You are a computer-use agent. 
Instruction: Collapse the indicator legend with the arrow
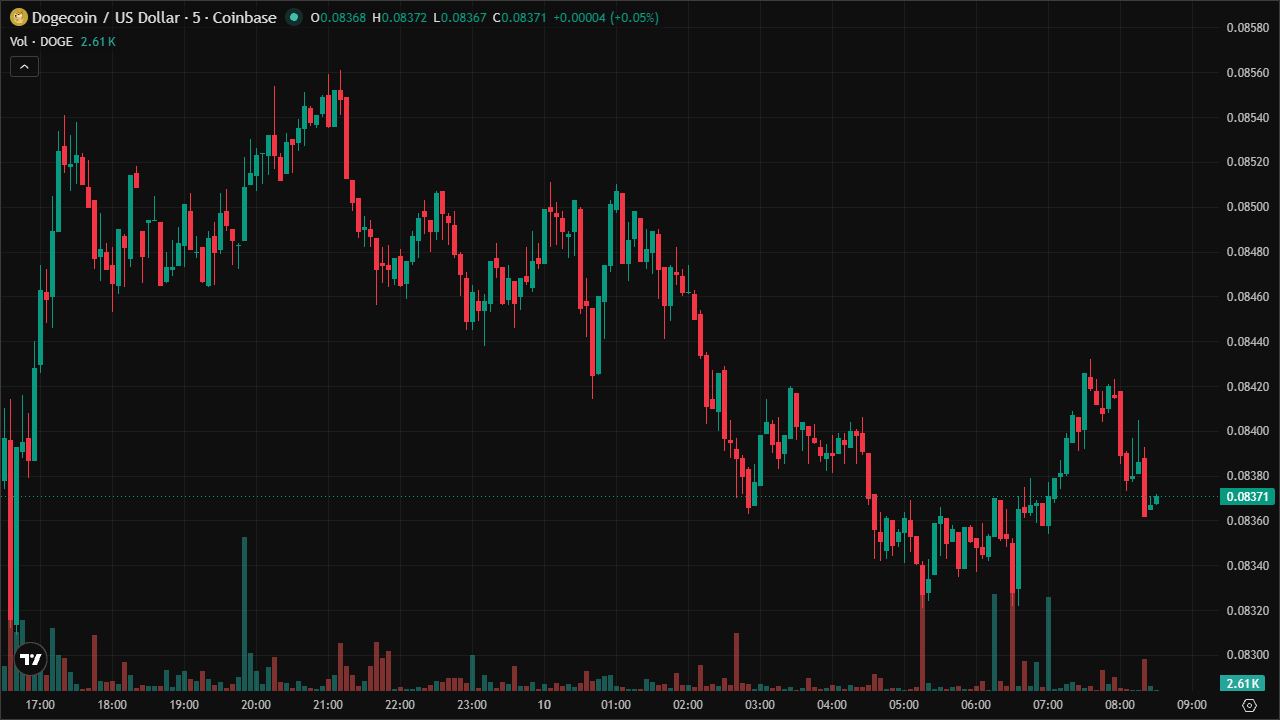(x=24, y=67)
